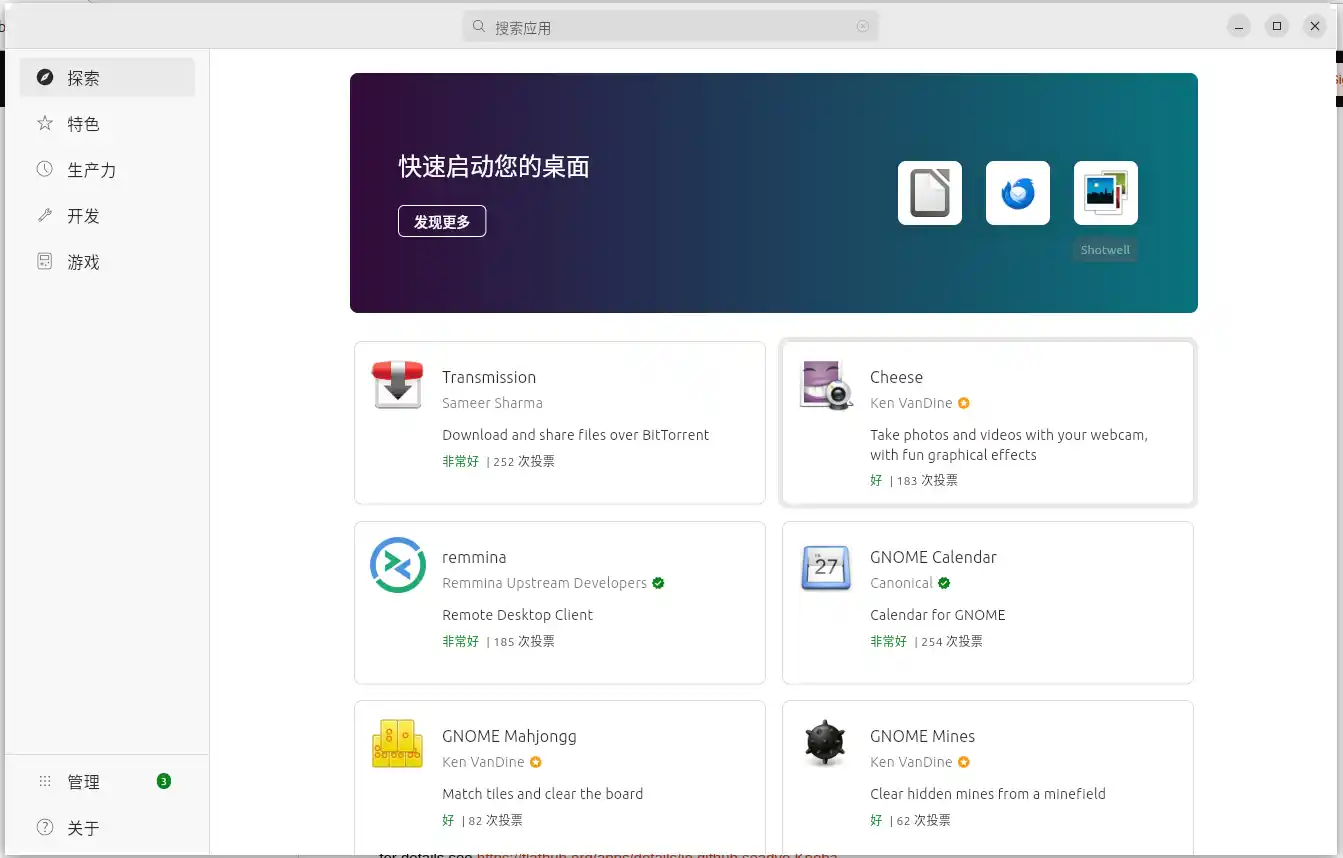Click the star icon beside 特色
This screenshot has width=1343, height=858.
[44, 123]
